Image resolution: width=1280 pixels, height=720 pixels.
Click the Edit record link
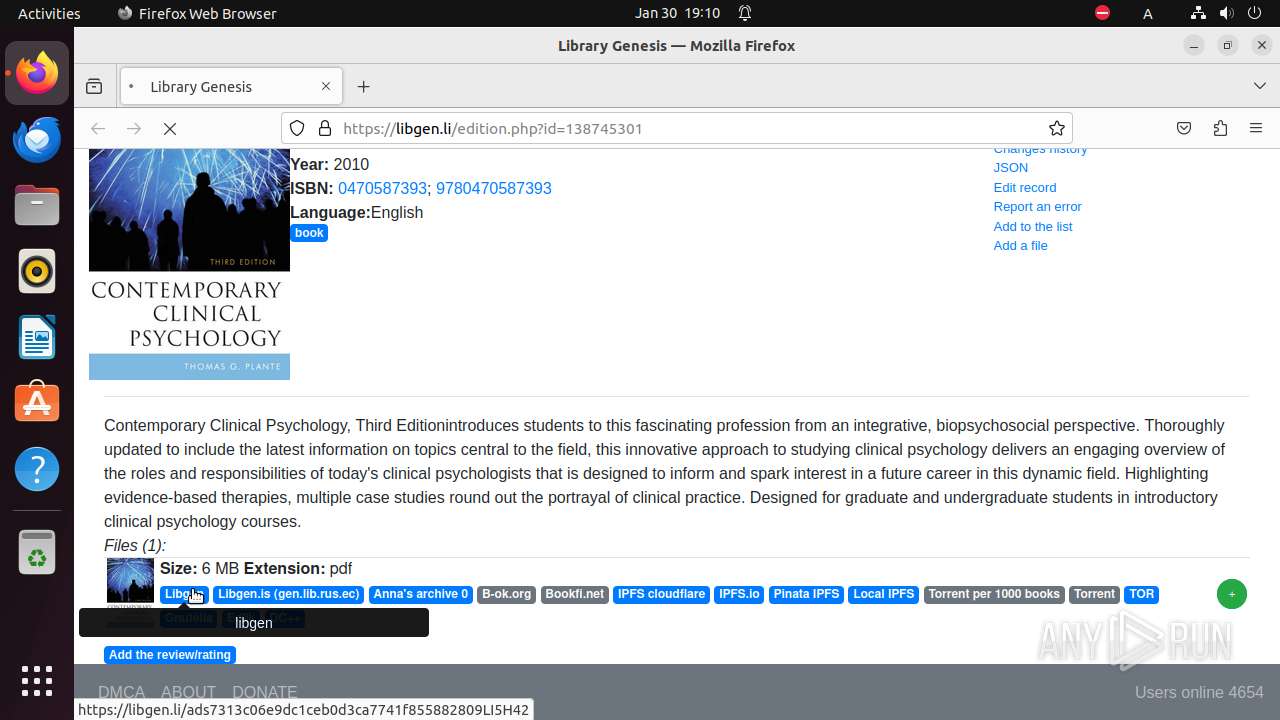pyautogui.click(x=1025, y=187)
